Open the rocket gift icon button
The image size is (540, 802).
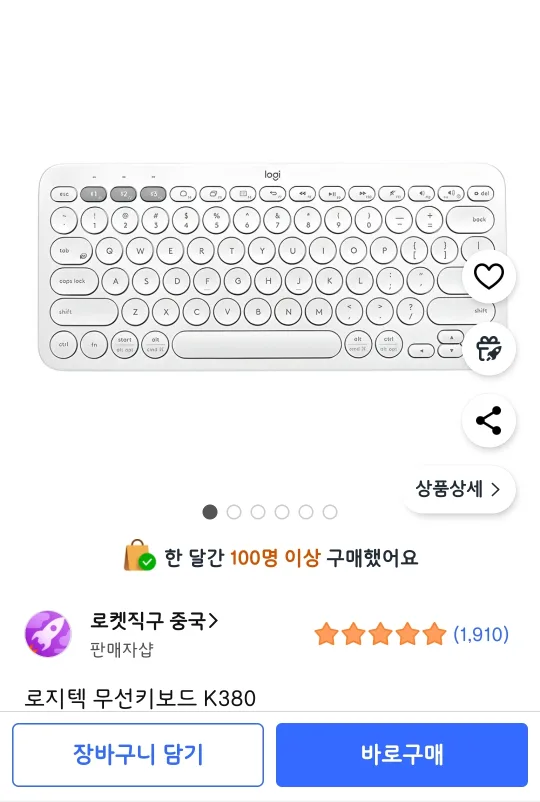coord(489,349)
